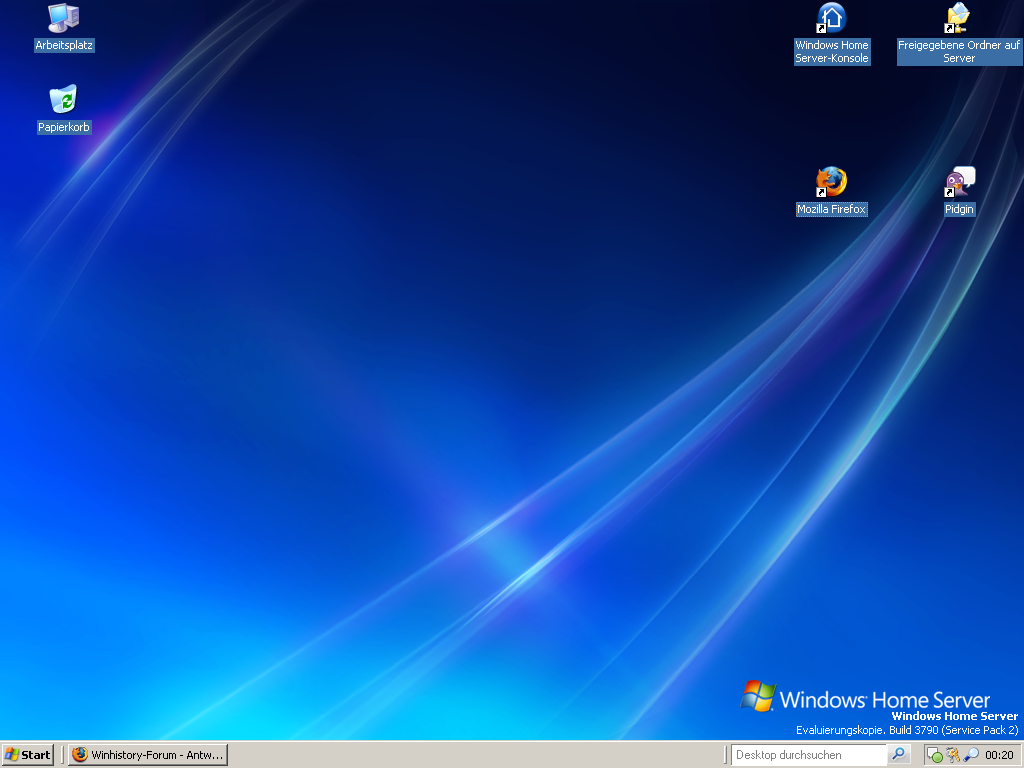Click the grip handle left of Desktop durchsuchen
1024x768 pixels.
[x=726, y=755]
